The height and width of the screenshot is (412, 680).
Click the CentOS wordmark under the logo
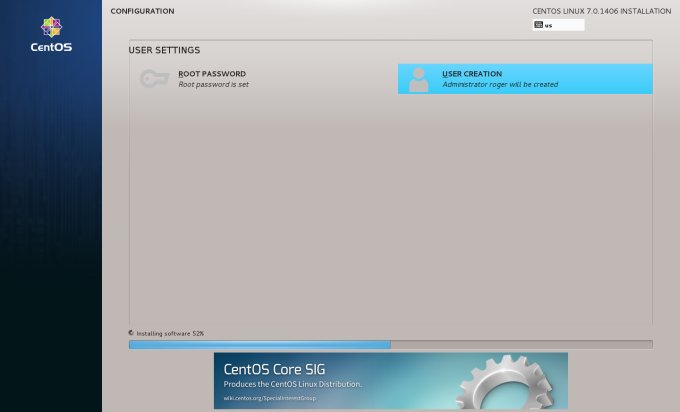tap(51, 47)
